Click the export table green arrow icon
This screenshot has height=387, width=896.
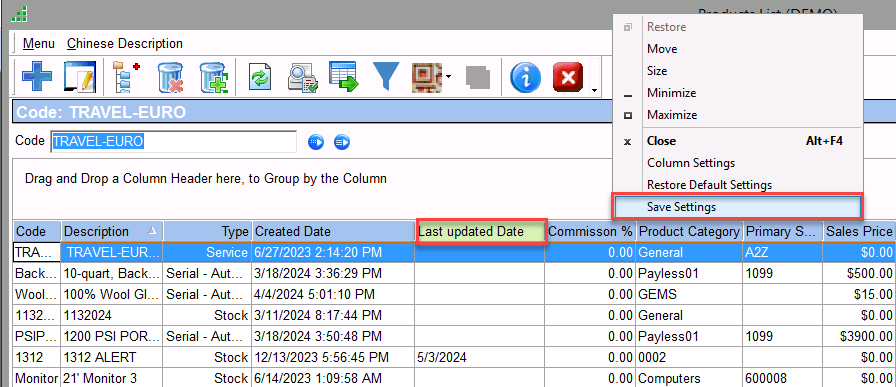click(x=343, y=76)
